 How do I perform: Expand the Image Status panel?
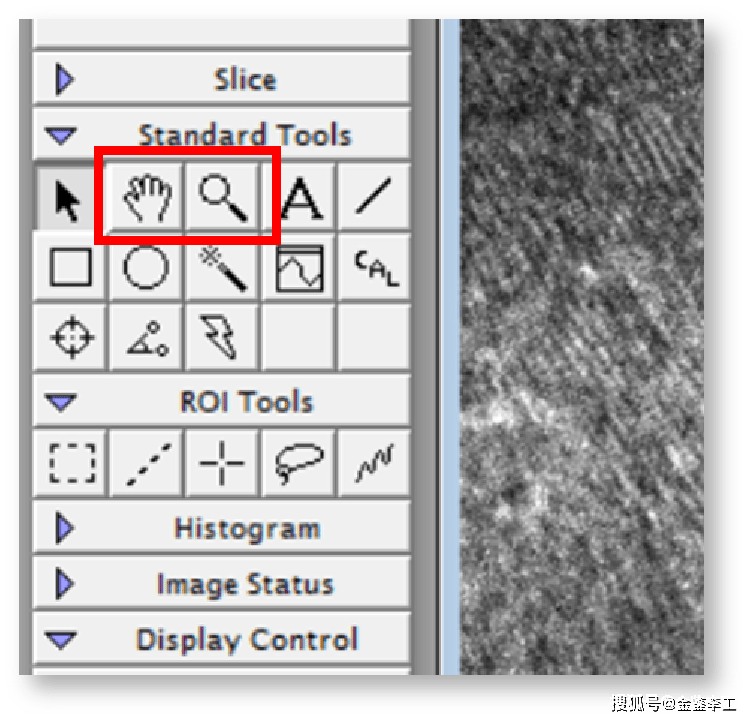coord(64,584)
